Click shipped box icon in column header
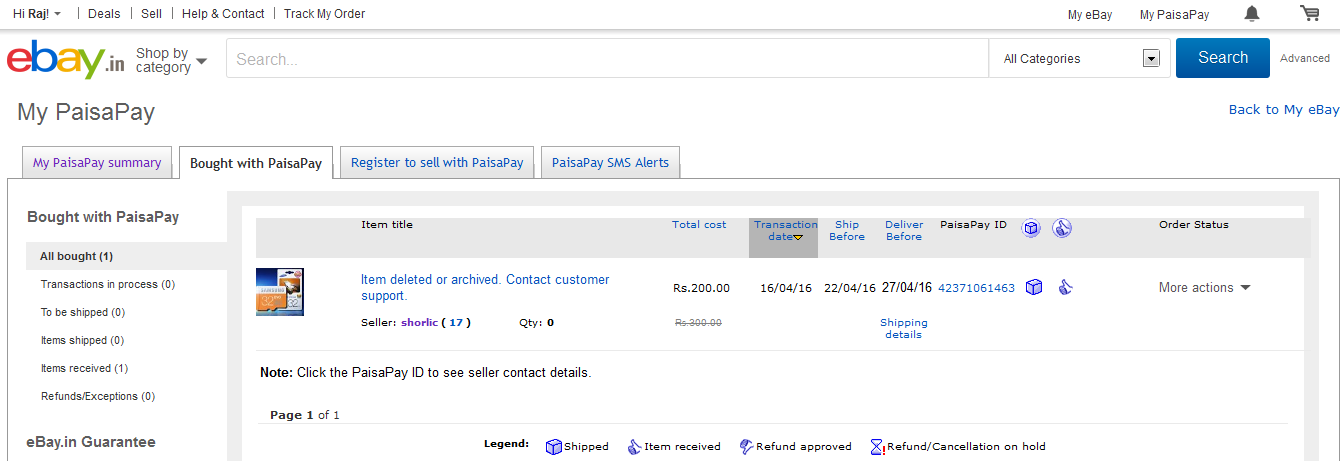The width and height of the screenshot is (1340, 461). click(x=1031, y=228)
